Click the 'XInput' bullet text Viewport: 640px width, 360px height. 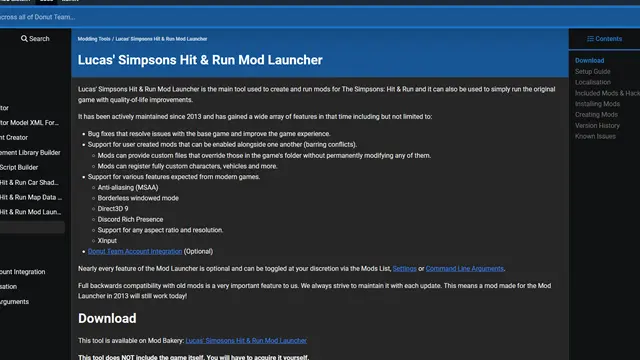point(107,241)
